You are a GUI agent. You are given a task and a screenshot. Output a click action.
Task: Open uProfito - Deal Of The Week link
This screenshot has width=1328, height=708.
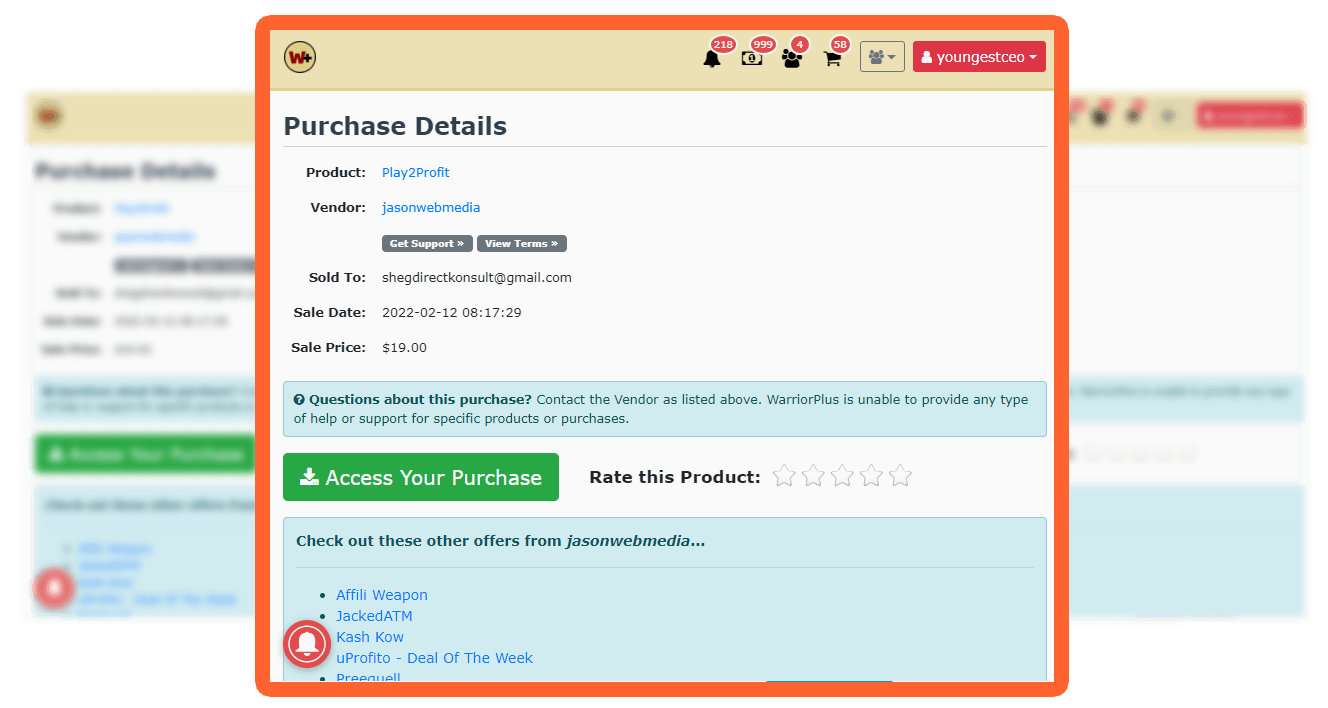coord(435,658)
